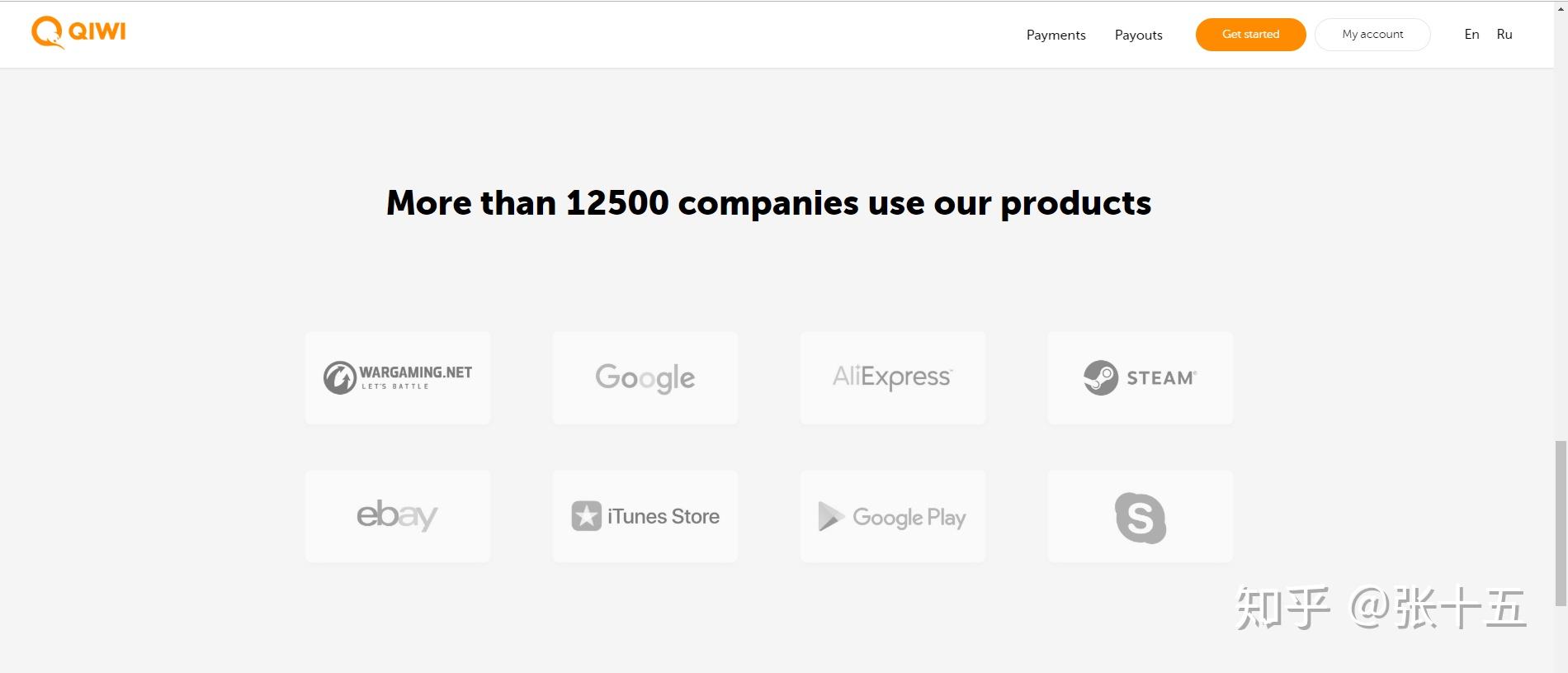Click the Steam logo tile

point(1141,378)
